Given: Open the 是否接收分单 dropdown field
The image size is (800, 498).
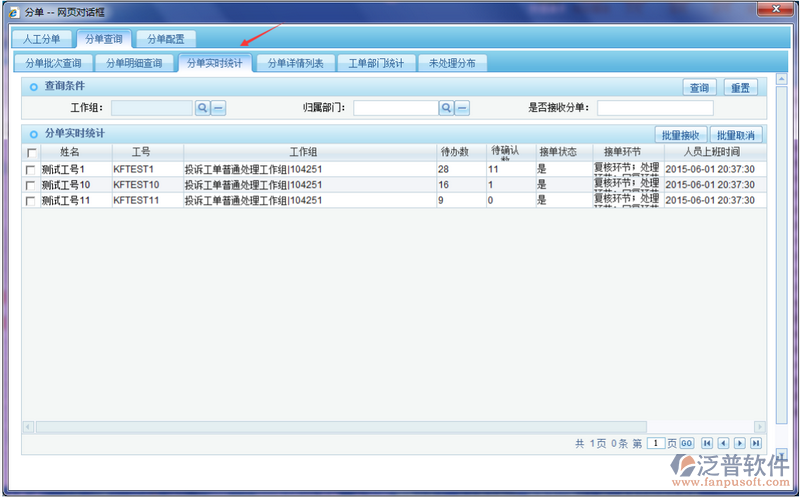Looking at the screenshot, I should point(655,108).
